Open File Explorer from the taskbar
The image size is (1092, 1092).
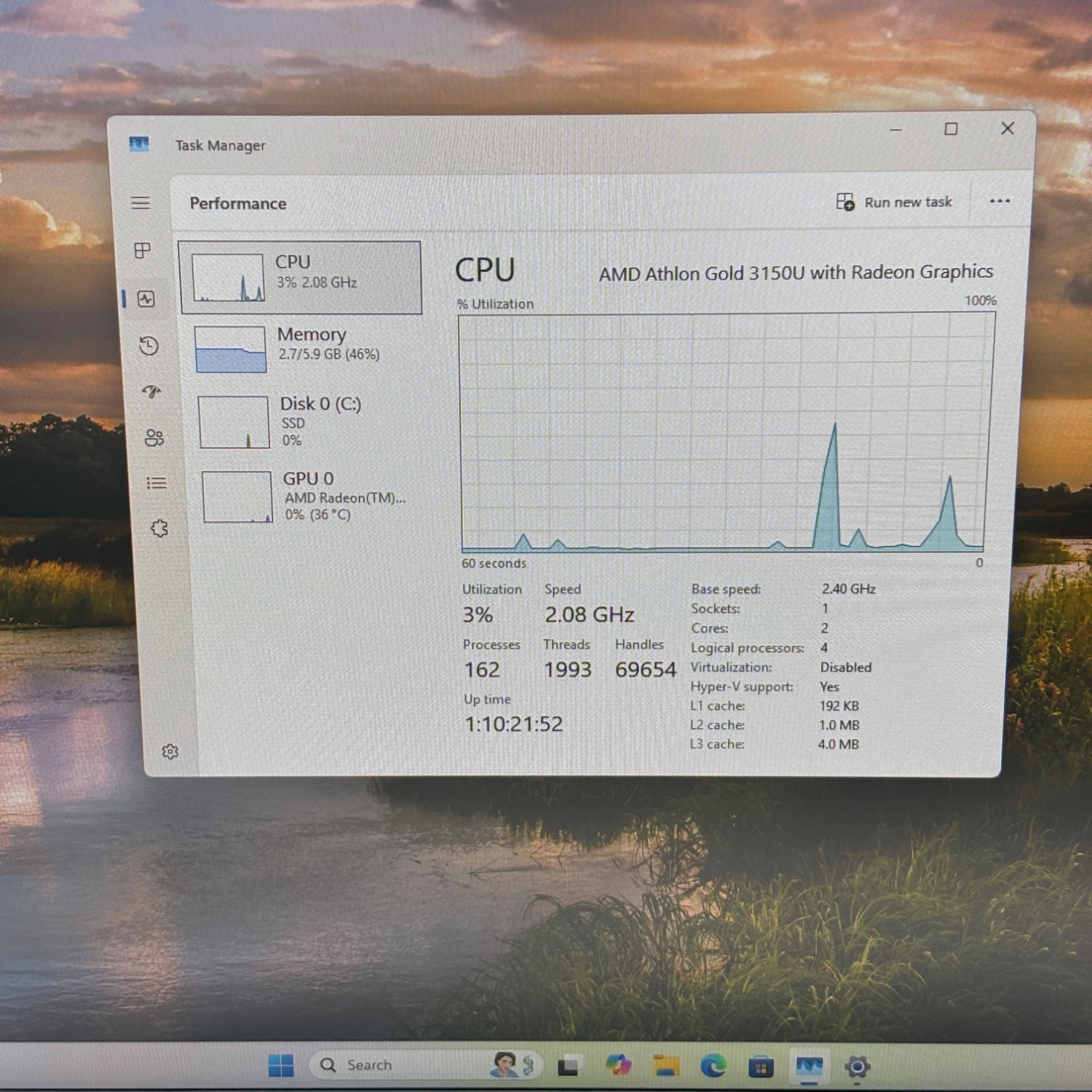pos(666,1067)
